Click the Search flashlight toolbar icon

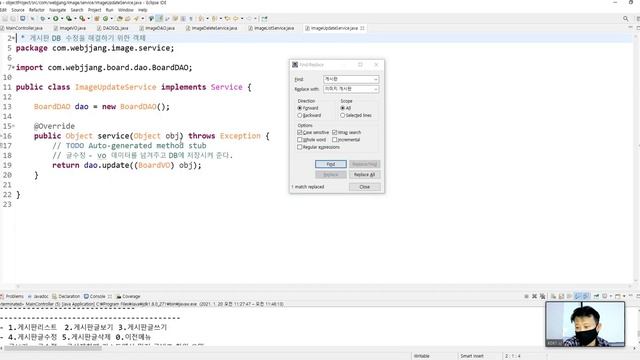point(136,18)
